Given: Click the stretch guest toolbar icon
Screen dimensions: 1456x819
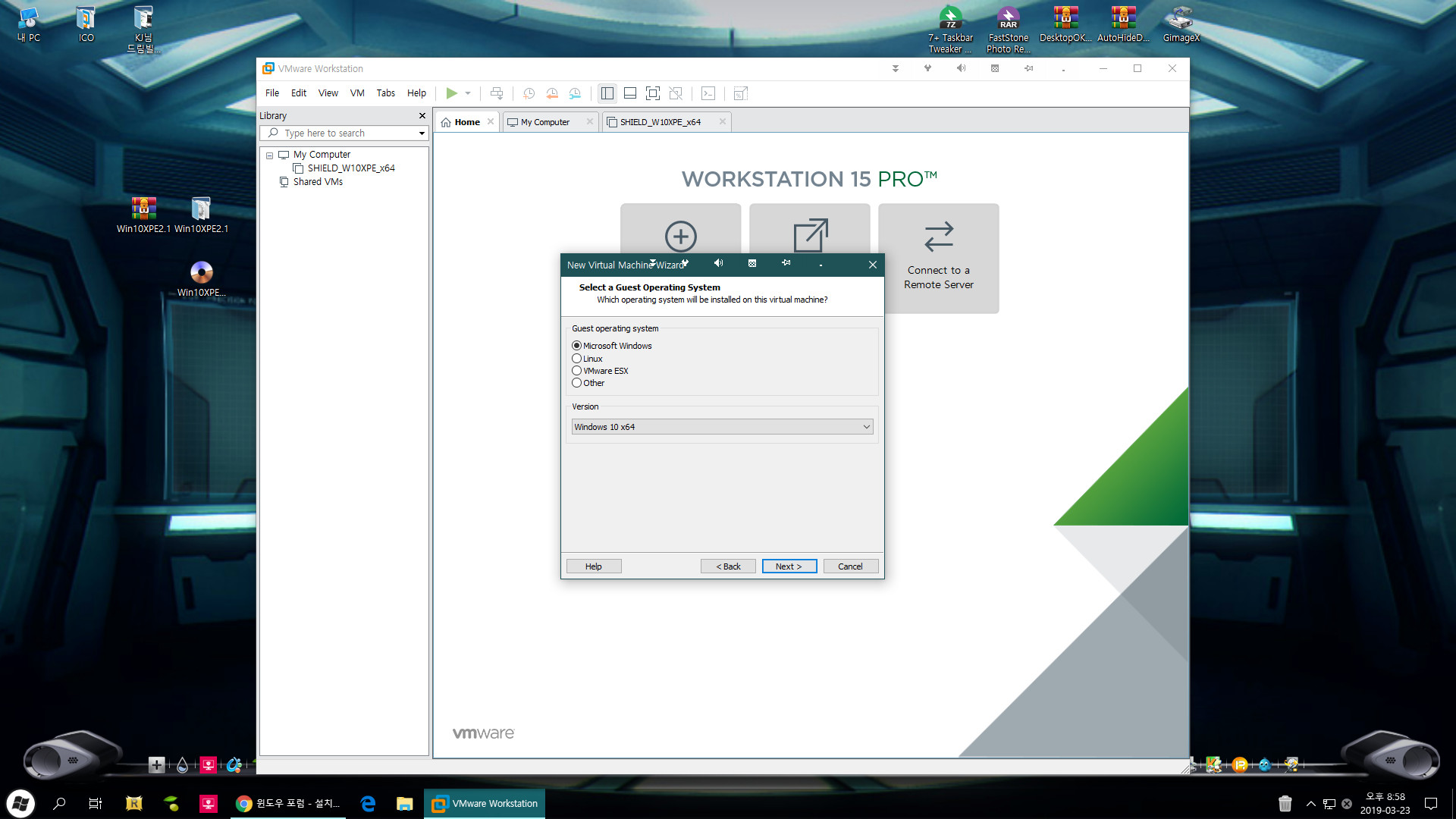Looking at the screenshot, I should pyautogui.click(x=741, y=93).
